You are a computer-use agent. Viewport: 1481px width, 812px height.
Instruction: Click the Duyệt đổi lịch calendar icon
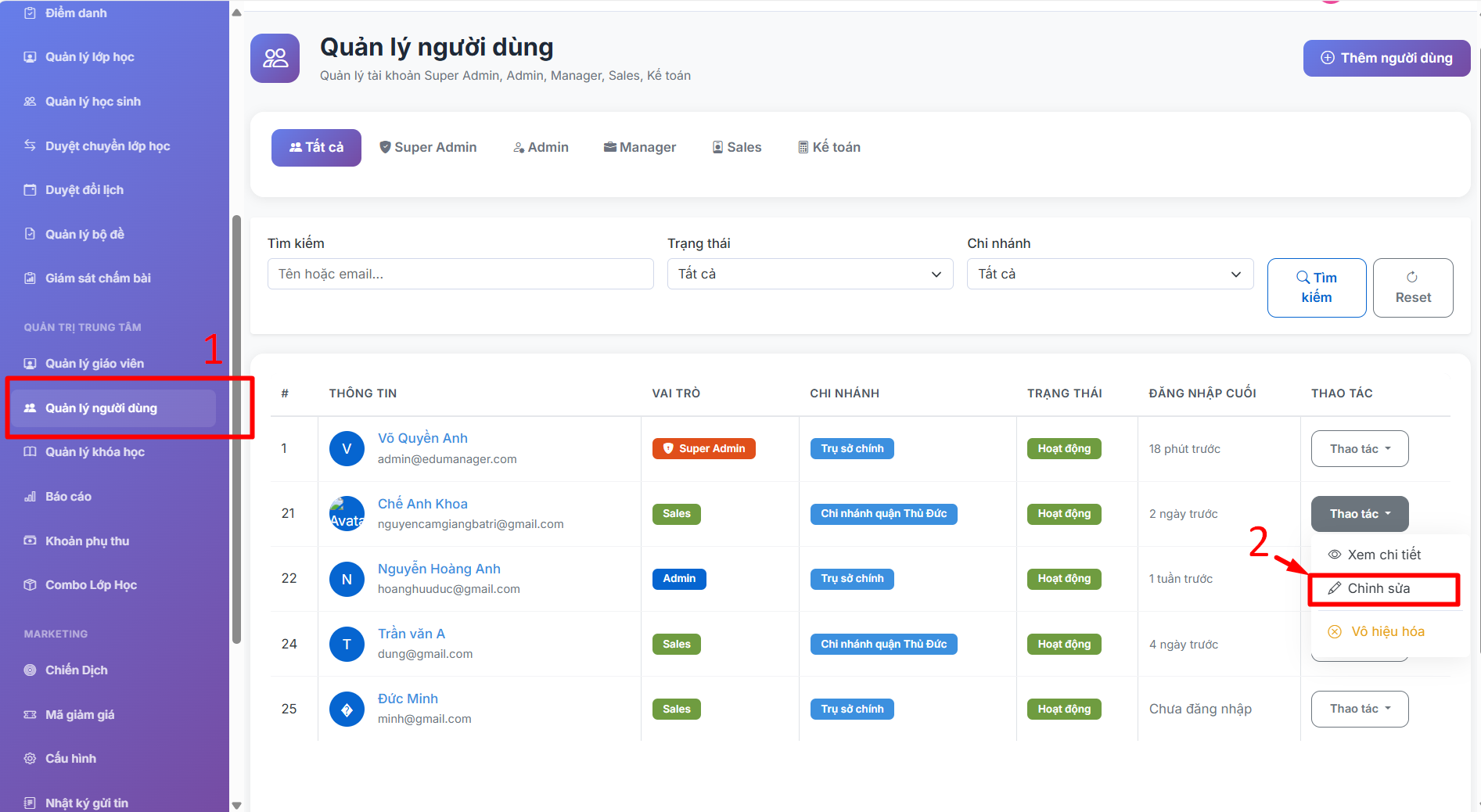(x=30, y=190)
